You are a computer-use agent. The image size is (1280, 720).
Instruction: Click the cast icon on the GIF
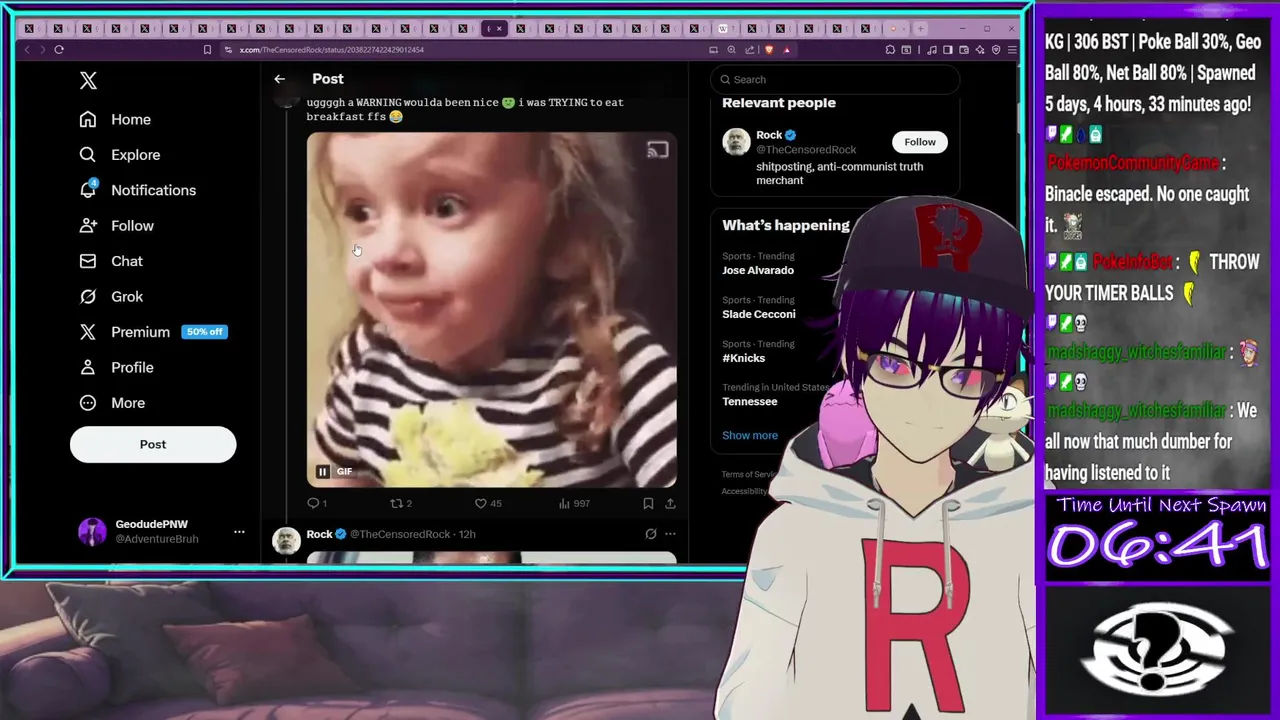click(657, 151)
